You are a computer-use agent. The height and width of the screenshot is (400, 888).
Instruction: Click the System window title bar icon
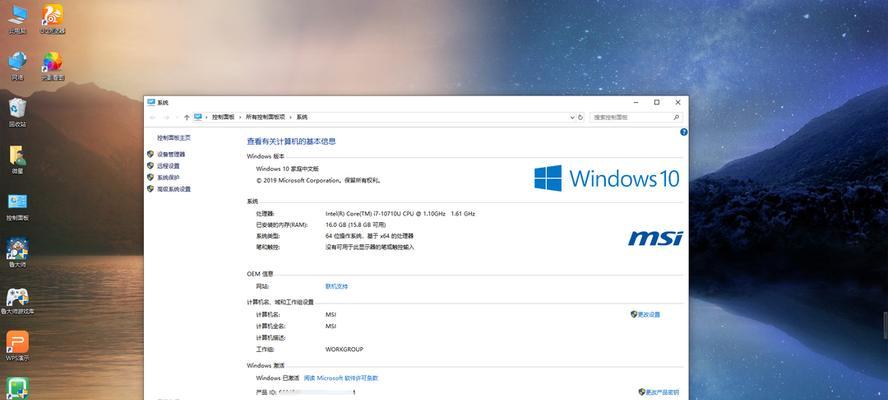coord(151,103)
